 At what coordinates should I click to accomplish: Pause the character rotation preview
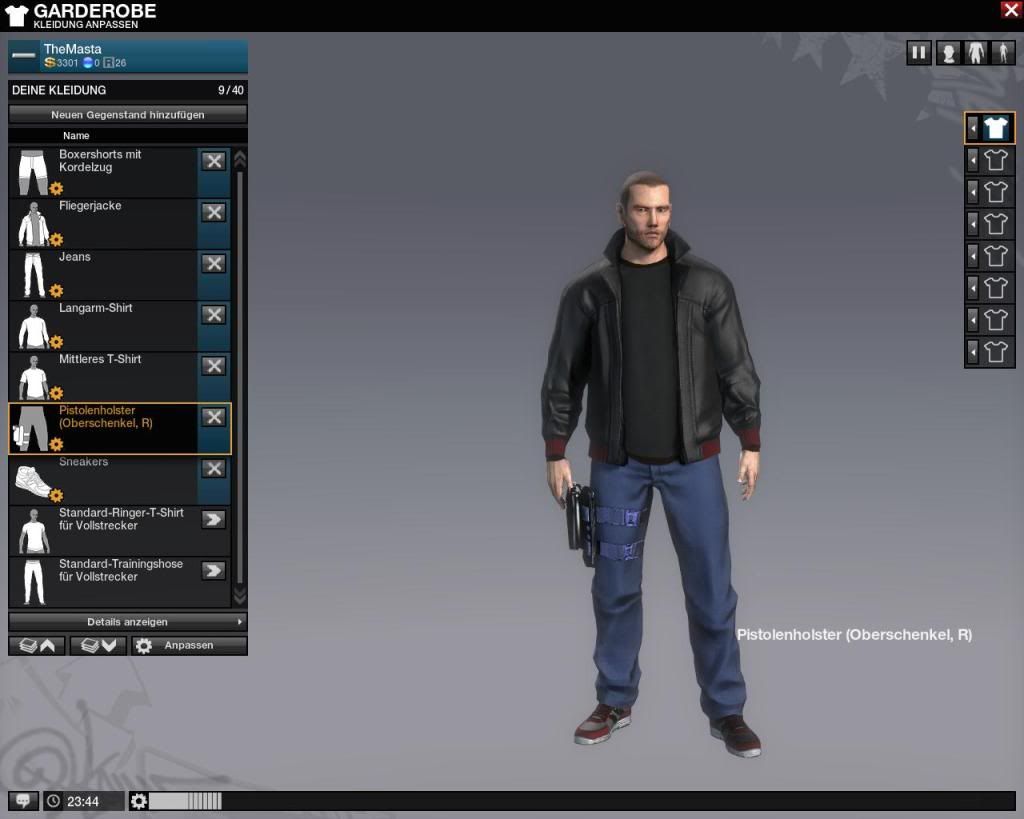pyautogui.click(x=918, y=53)
